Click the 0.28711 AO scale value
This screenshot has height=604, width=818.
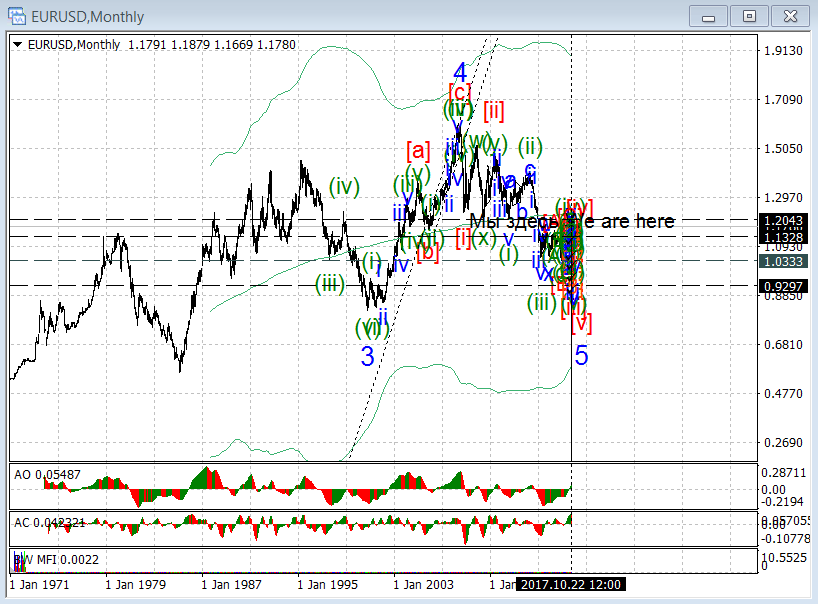pos(784,473)
